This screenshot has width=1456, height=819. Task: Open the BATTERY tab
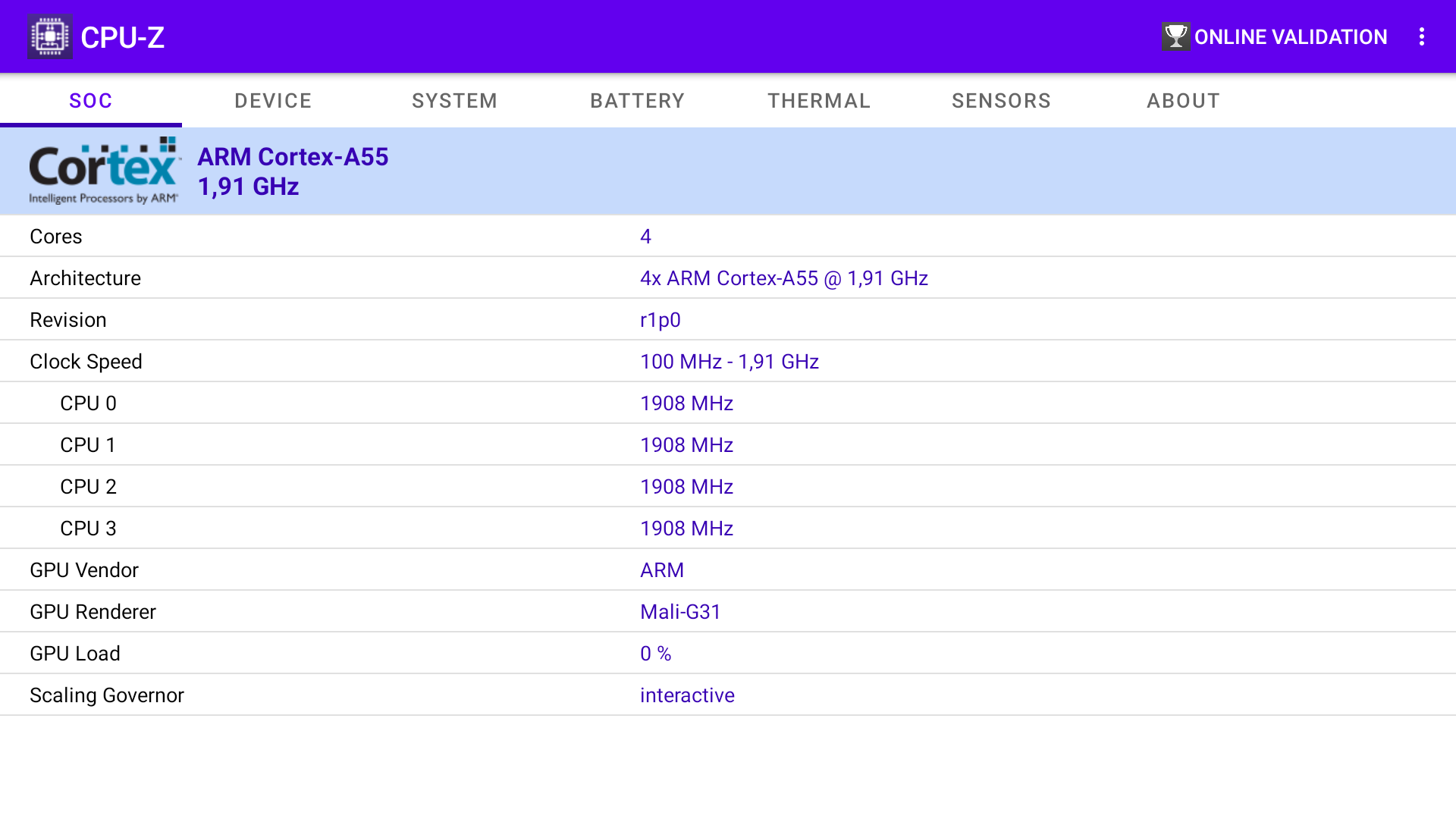pyautogui.click(x=637, y=101)
